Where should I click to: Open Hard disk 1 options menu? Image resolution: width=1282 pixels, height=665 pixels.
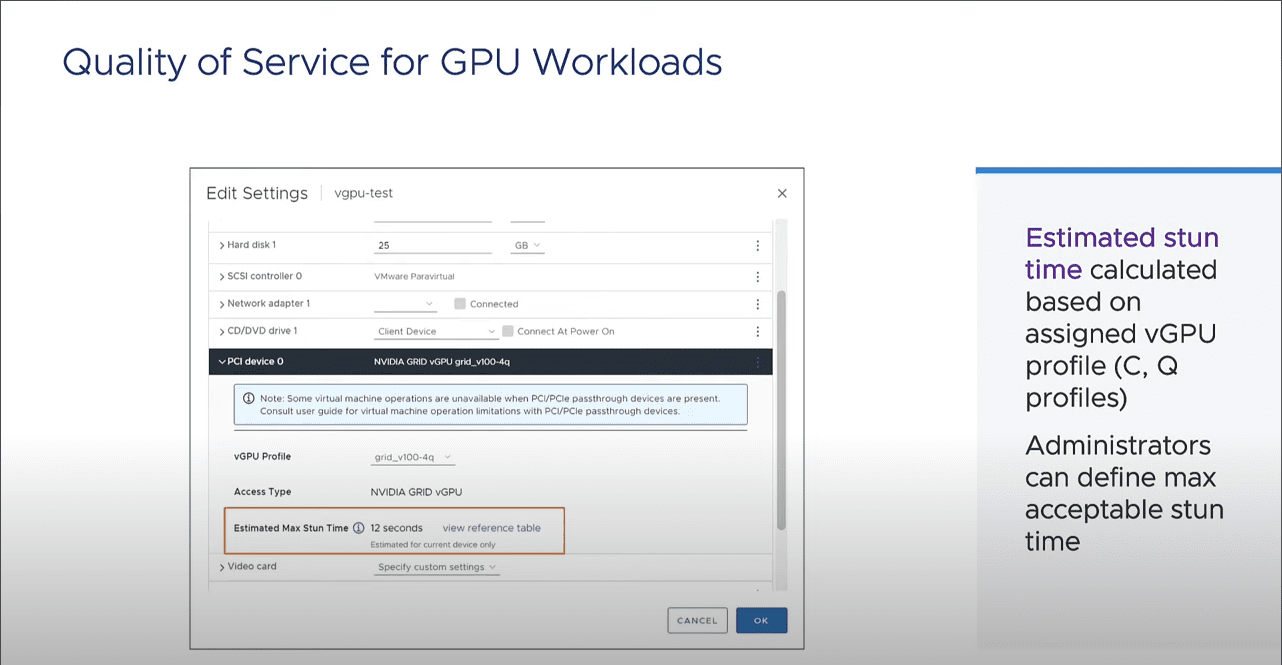(x=757, y=245)
